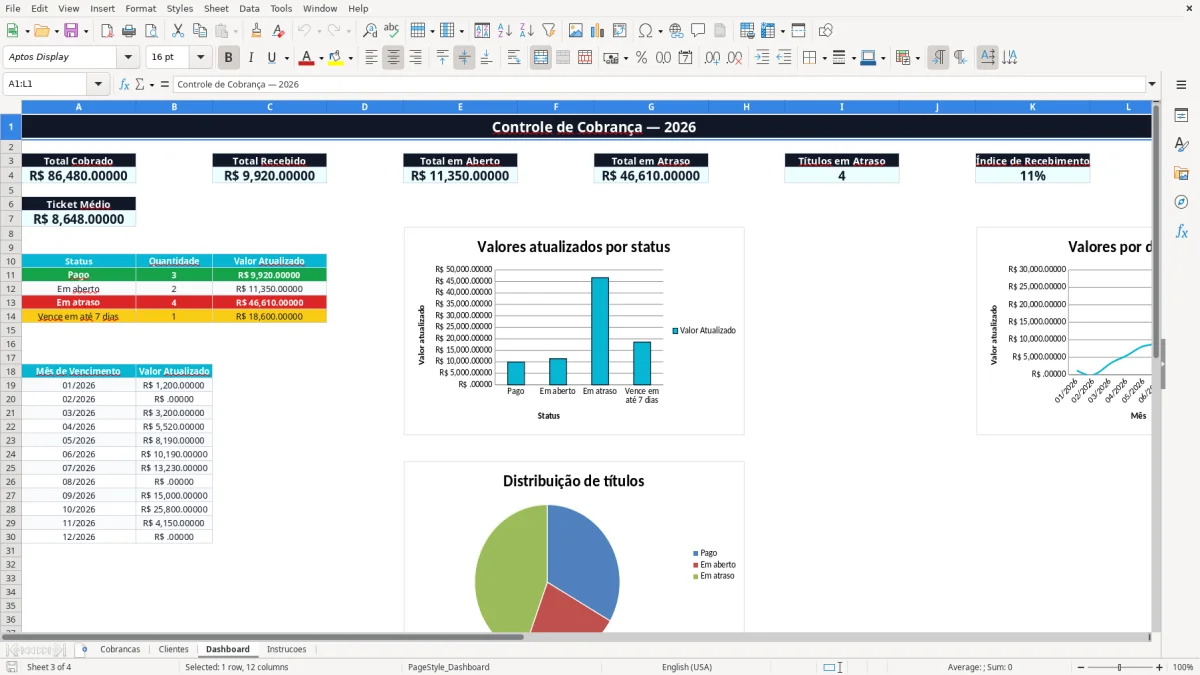Open the sidebar Navigator
This screenshot has width=1200, height=675.
click(x=1181, y=202)
